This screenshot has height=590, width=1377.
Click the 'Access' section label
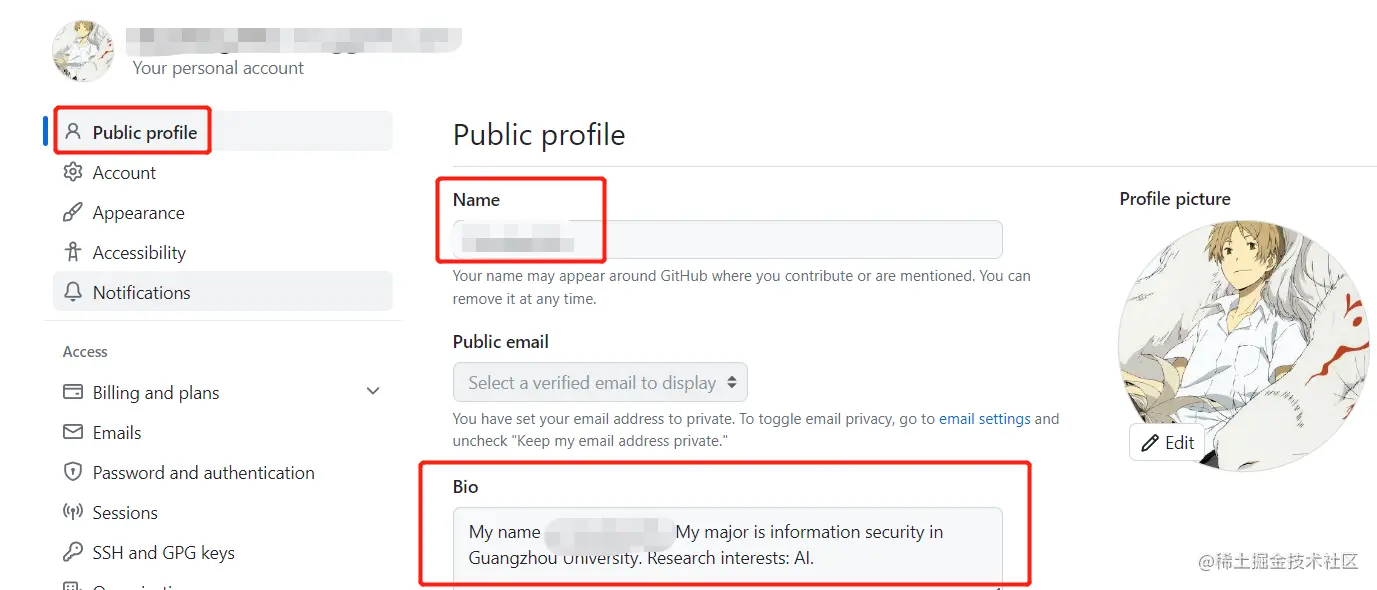click(85, 352)
